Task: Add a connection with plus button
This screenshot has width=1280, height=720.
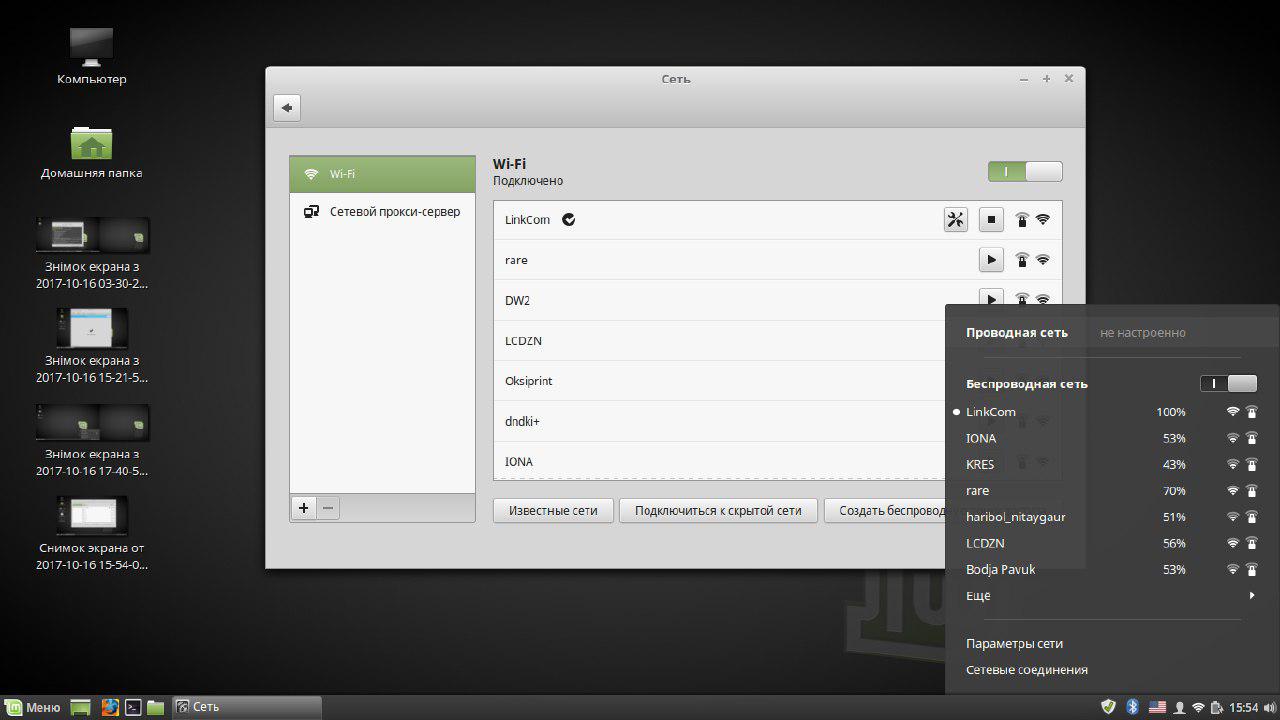Action: coord(303,508)
